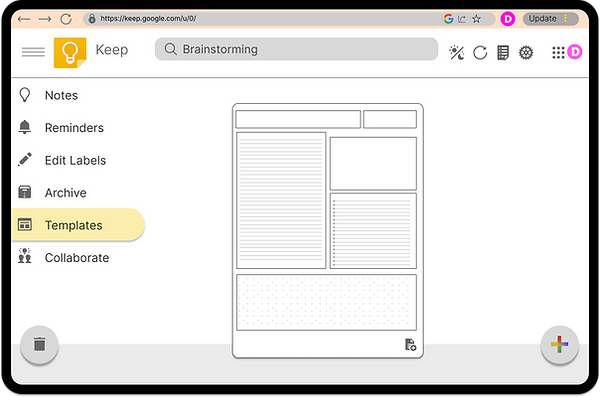Toggle dark mode with the sun-moon icon
This screenshot has width=600, height=397.
(457, 53)
